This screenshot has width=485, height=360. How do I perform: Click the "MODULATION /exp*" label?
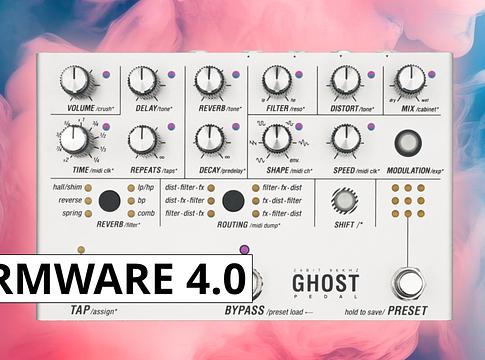(x=415, y=171)
